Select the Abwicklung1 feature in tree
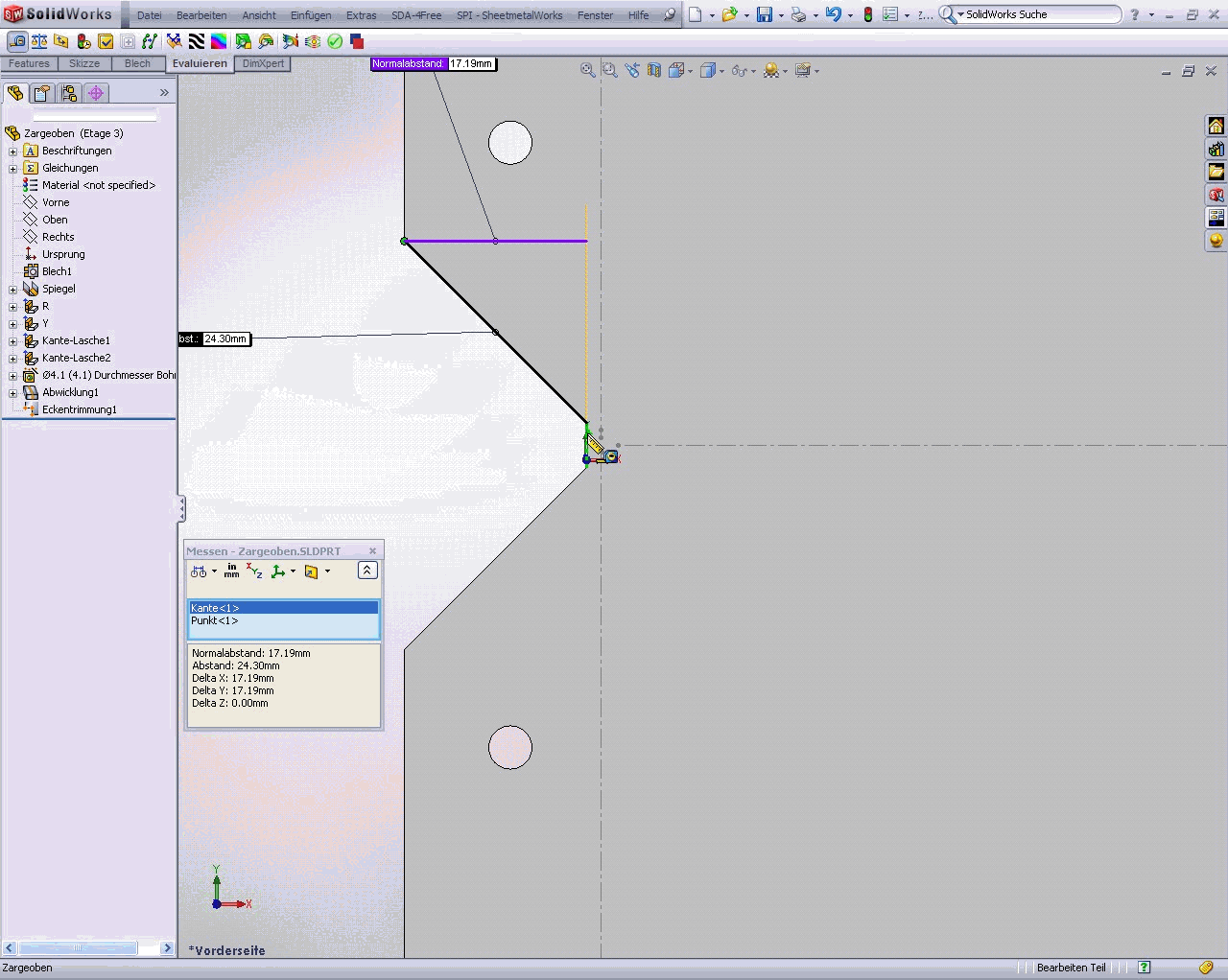This screenshot has width=1228, height=980. [x=70, y=392]
